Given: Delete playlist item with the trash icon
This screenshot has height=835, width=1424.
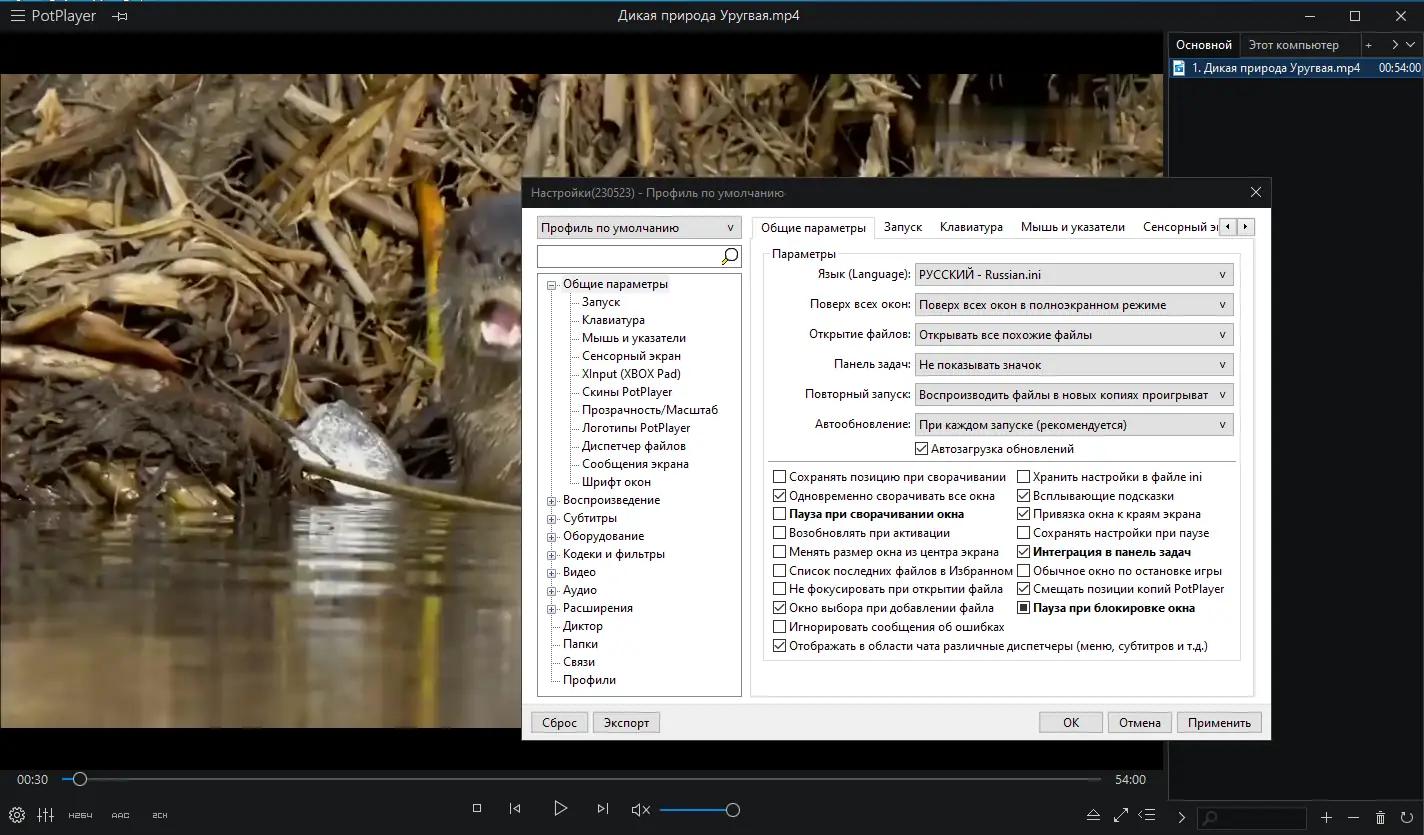Looking at the screenshot, I should [x=1381, y=818].
